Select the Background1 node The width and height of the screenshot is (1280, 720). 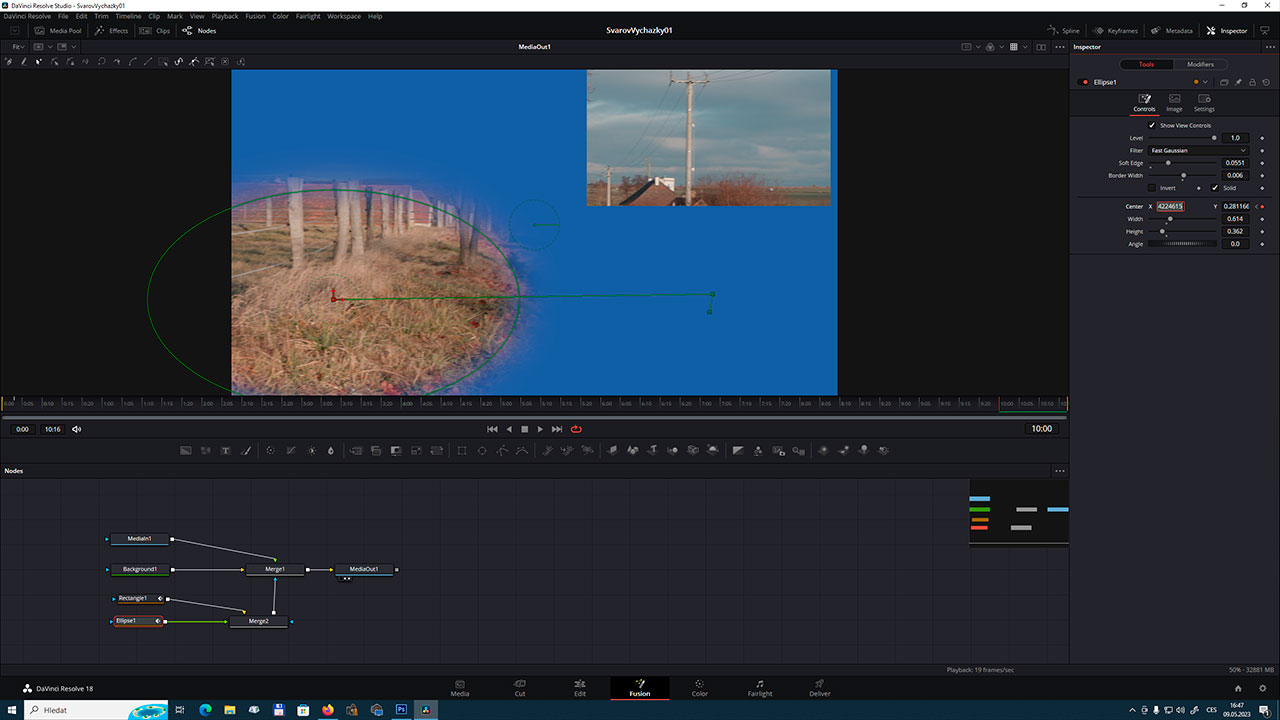tap(140, 569)
